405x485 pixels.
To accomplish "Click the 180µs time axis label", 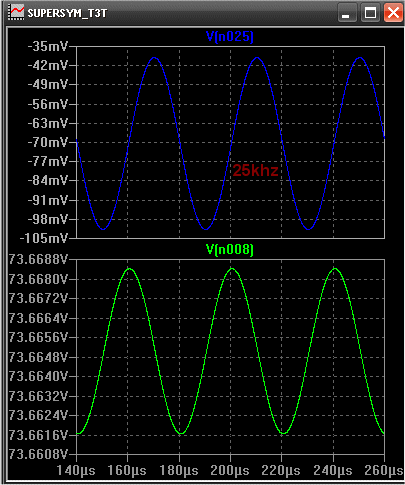I will [x=179, y=471].
